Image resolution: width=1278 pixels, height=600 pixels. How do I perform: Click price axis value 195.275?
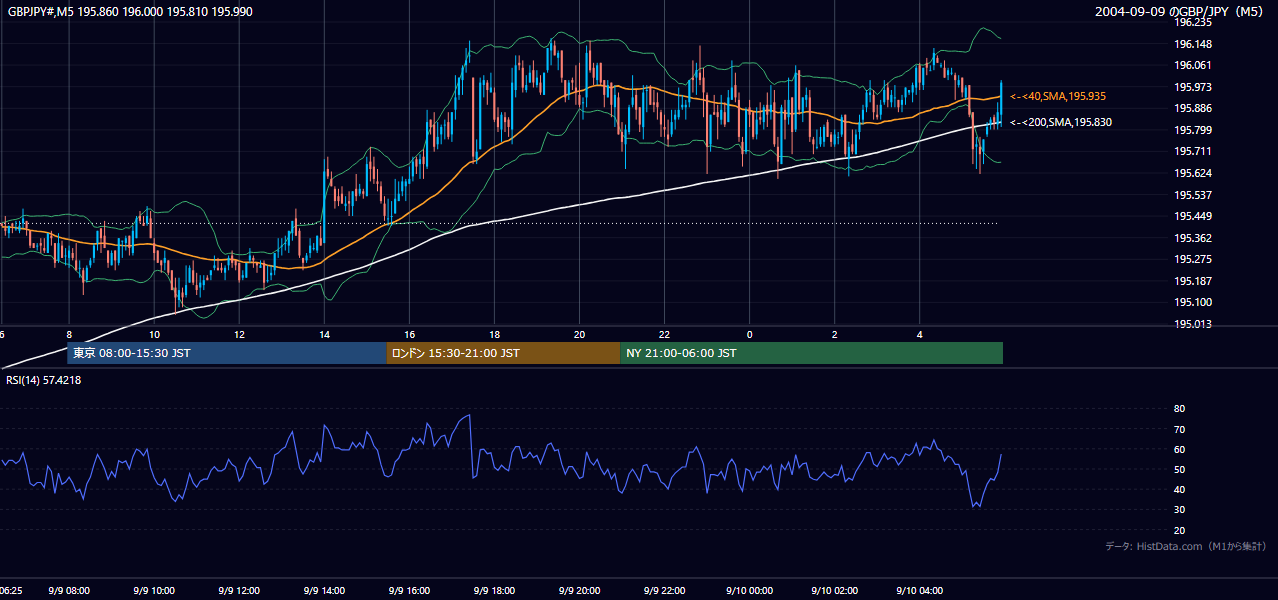1194,259
